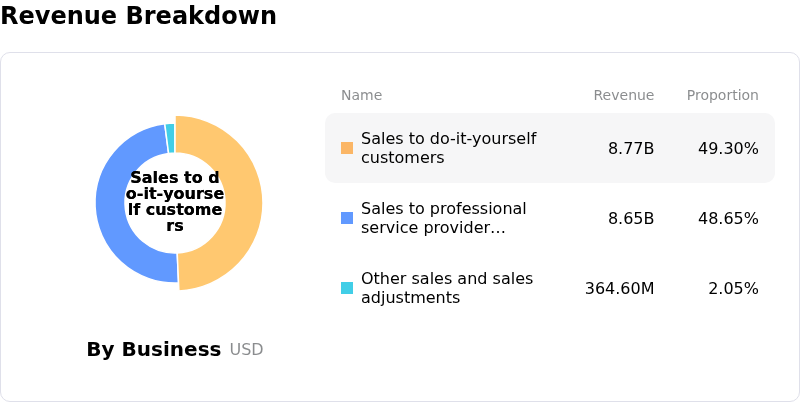Select the Other sales and sales adjustments row

[550, 288]
